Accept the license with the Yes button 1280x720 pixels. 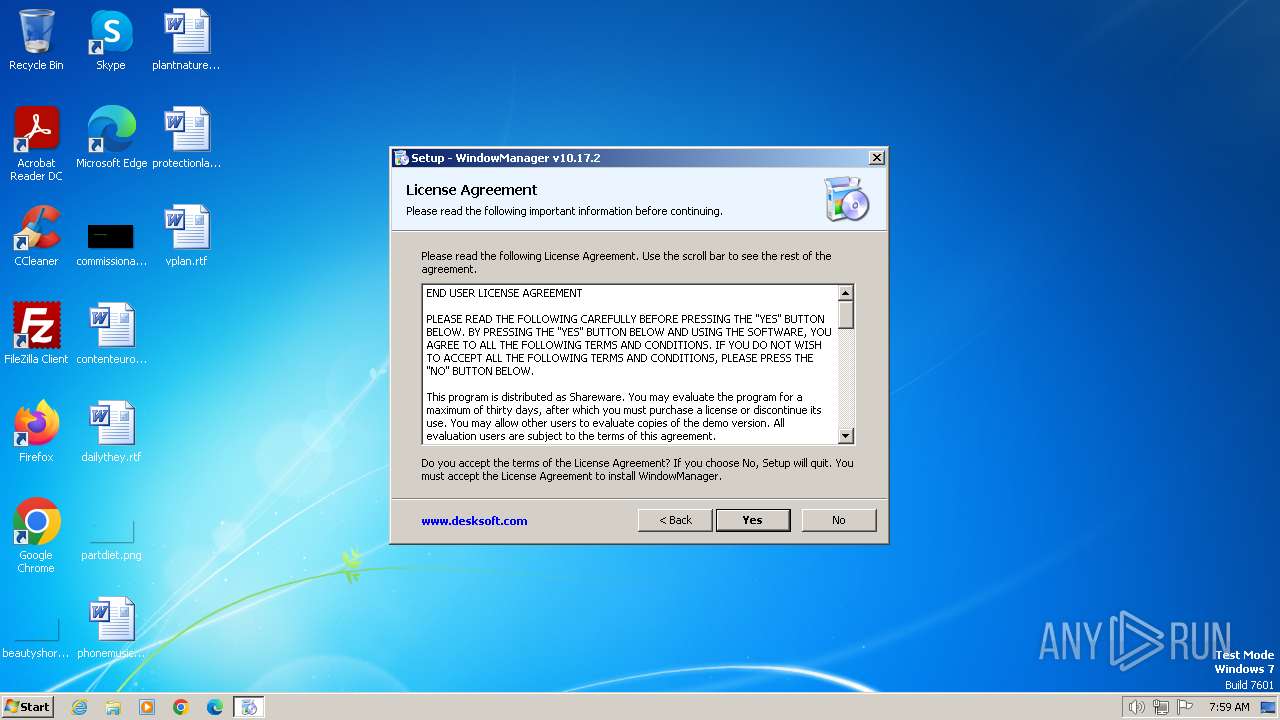[753, 520]
